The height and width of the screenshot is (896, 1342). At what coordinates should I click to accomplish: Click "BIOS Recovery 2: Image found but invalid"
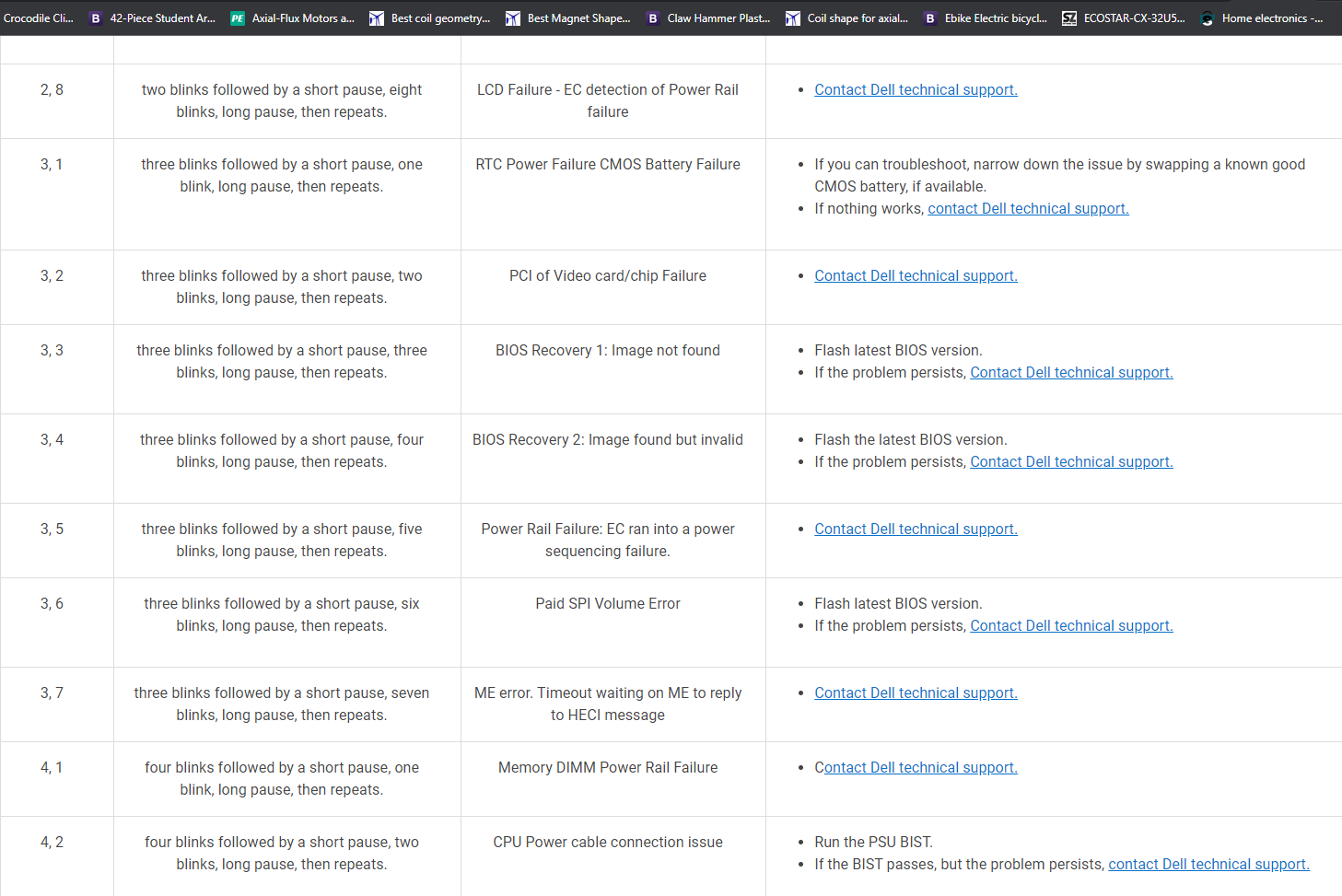coord(608,439)
